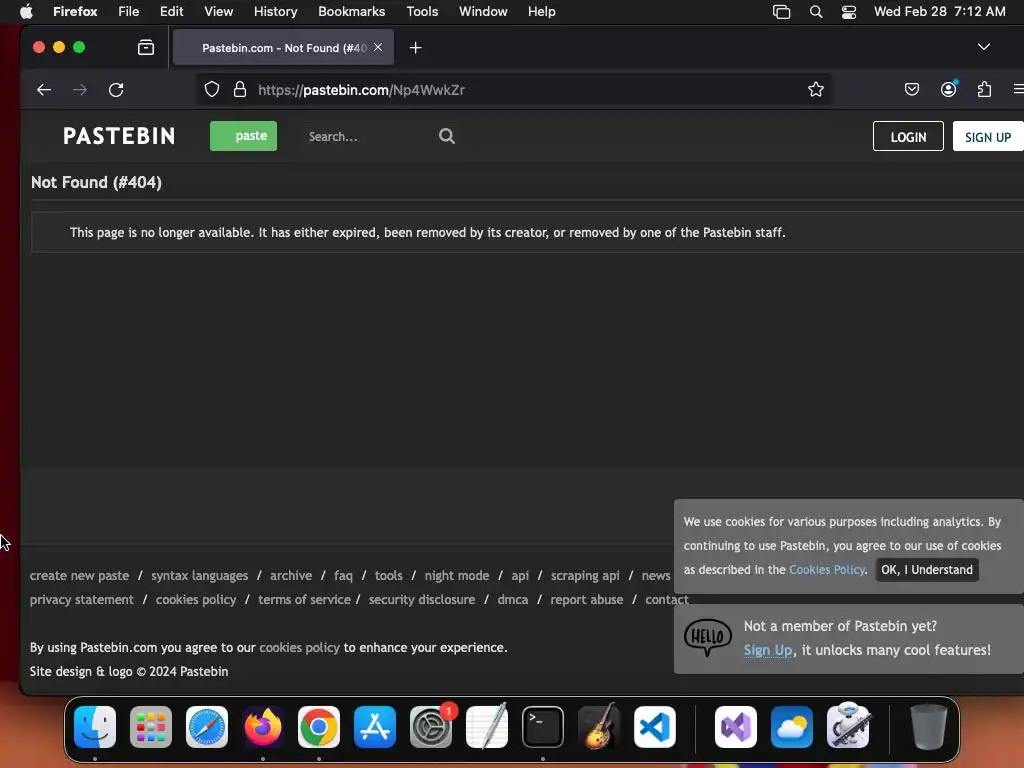Viewport: 1024px width, 768px height.
Task: Open cookies policy link in footer row
Action: pyautogui.click(x=196, y=600)
